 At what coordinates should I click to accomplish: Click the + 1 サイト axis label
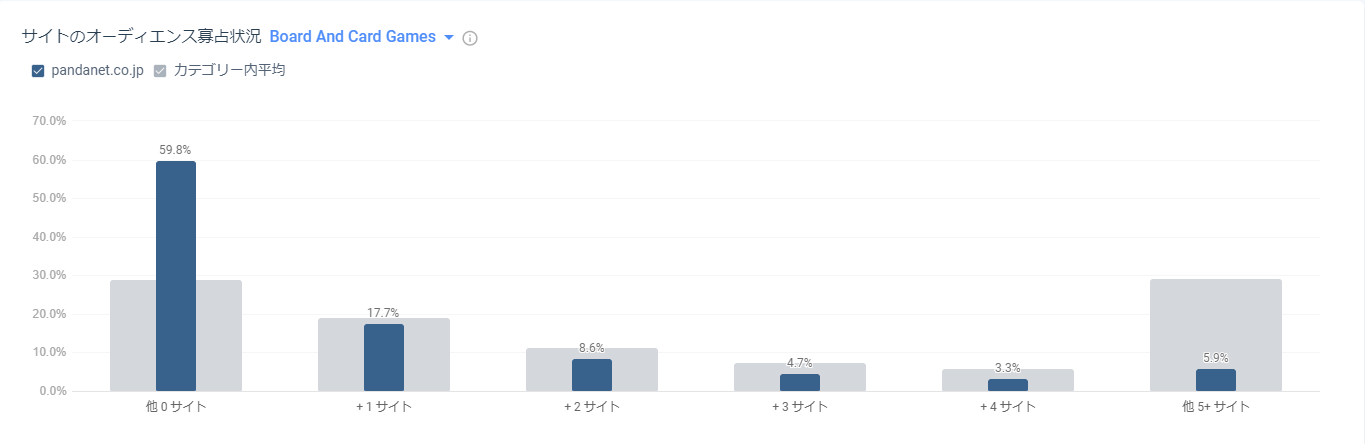click(x=384, y=407)
